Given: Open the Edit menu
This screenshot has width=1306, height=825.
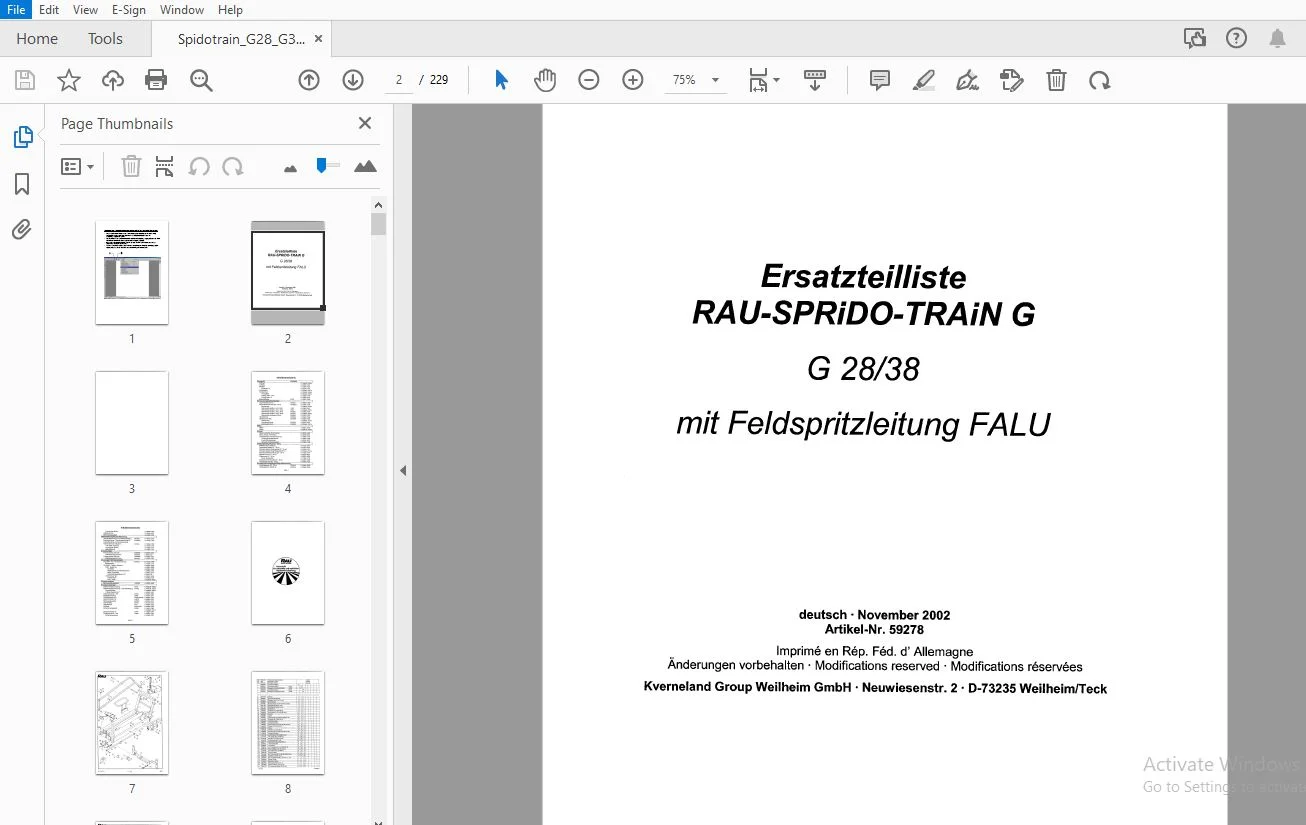Looking at the screenshot, I should 49,9.
